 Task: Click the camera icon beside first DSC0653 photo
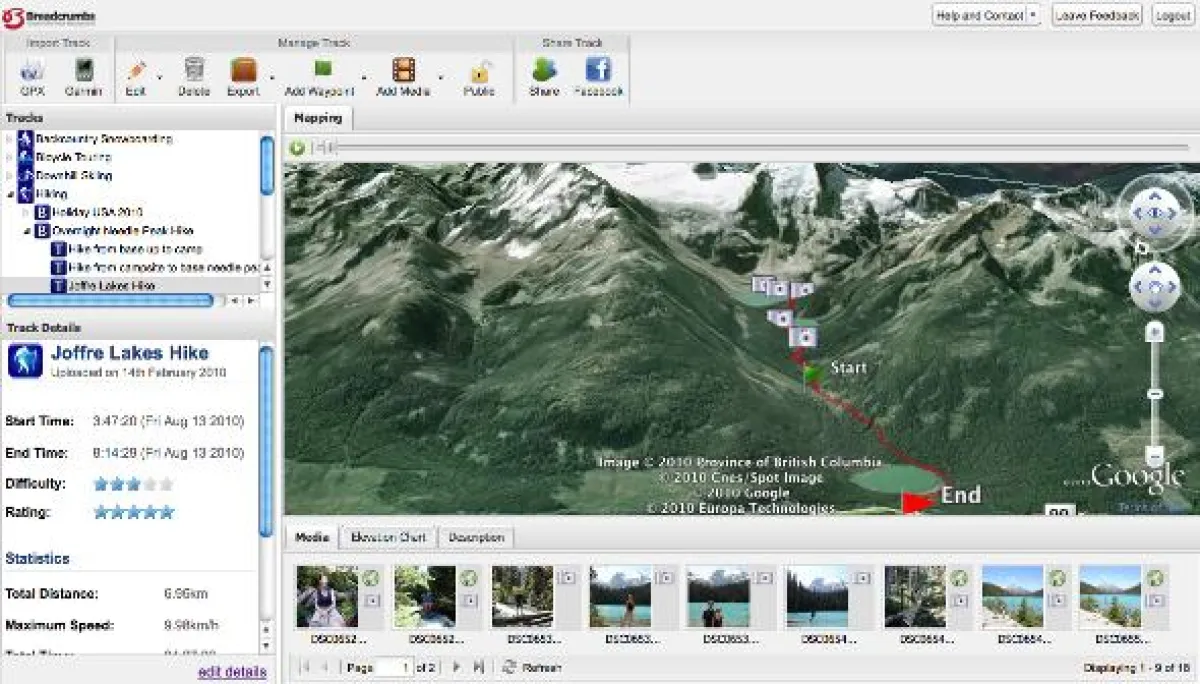pyautogui.click(x=567, y=578)
